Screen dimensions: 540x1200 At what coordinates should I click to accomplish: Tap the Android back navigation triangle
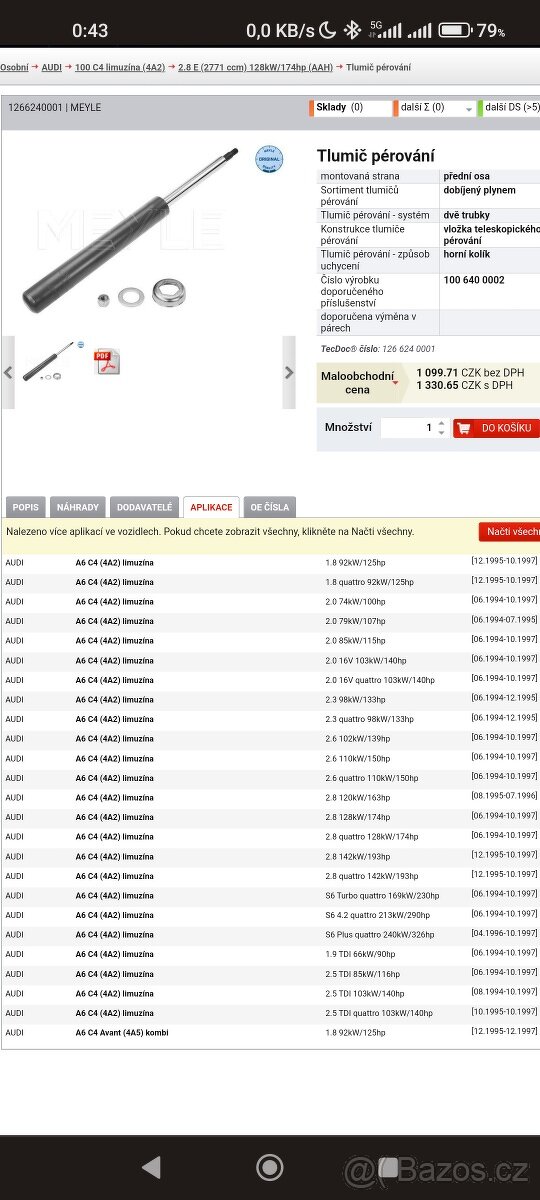(151, 1166)
